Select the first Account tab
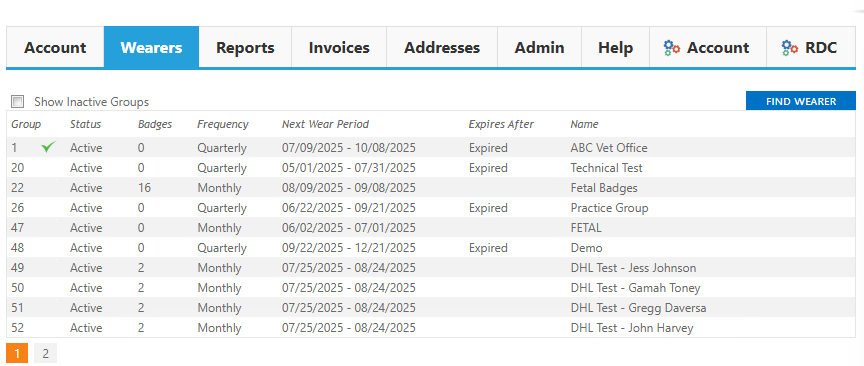864x366 pixels. click(x=55, y=47)
